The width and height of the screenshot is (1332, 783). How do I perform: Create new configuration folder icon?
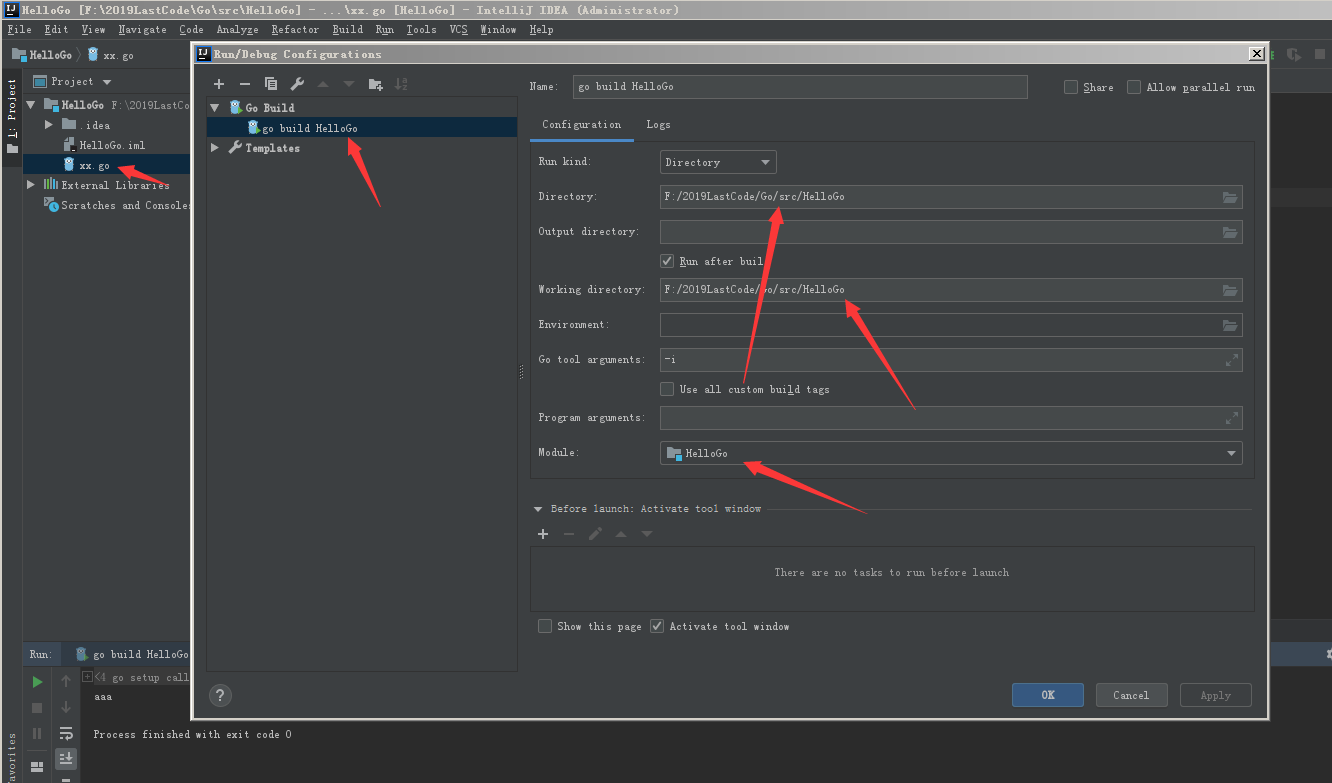click(375, 84)
